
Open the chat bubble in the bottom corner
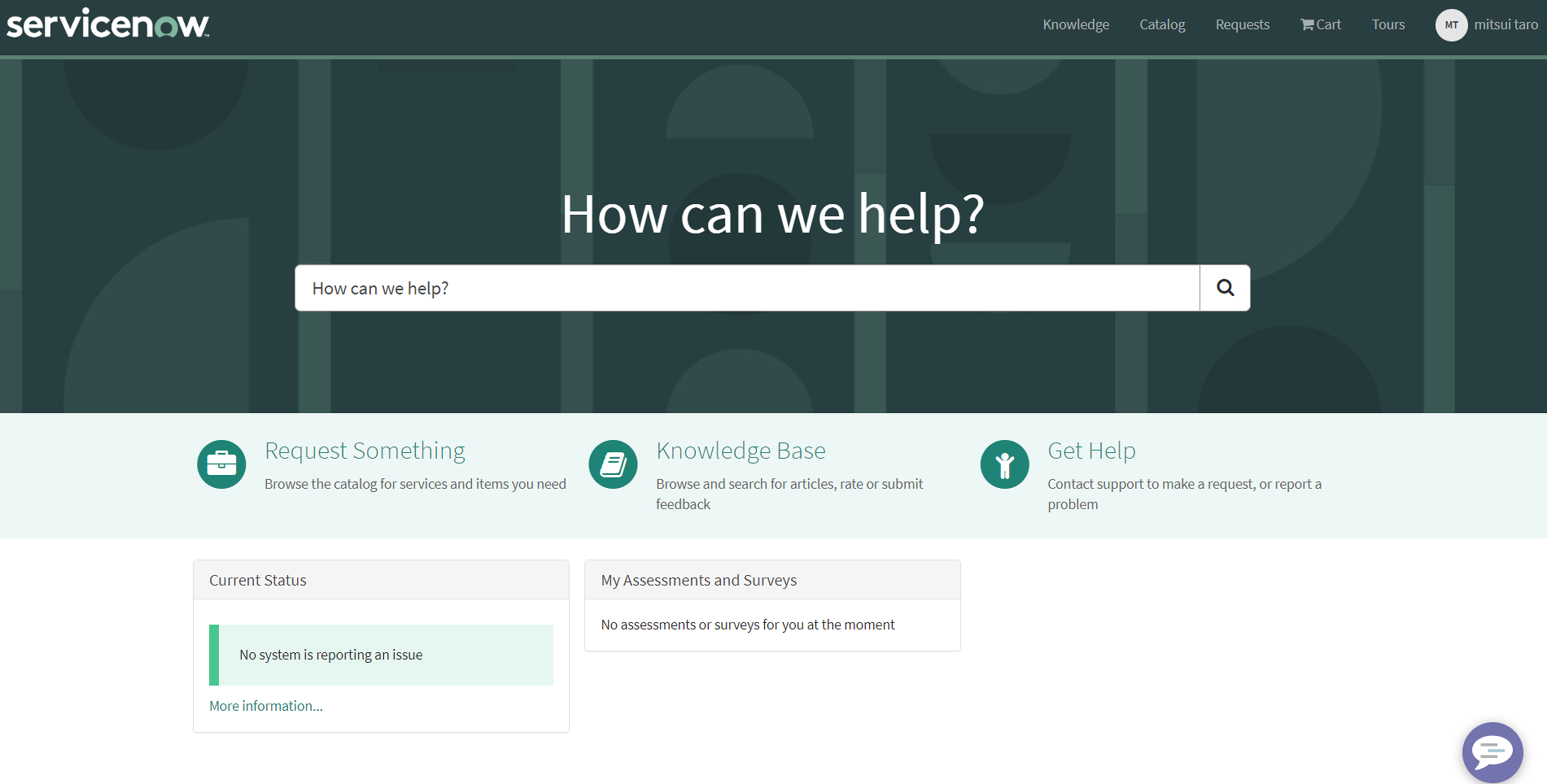(1493, 752)
